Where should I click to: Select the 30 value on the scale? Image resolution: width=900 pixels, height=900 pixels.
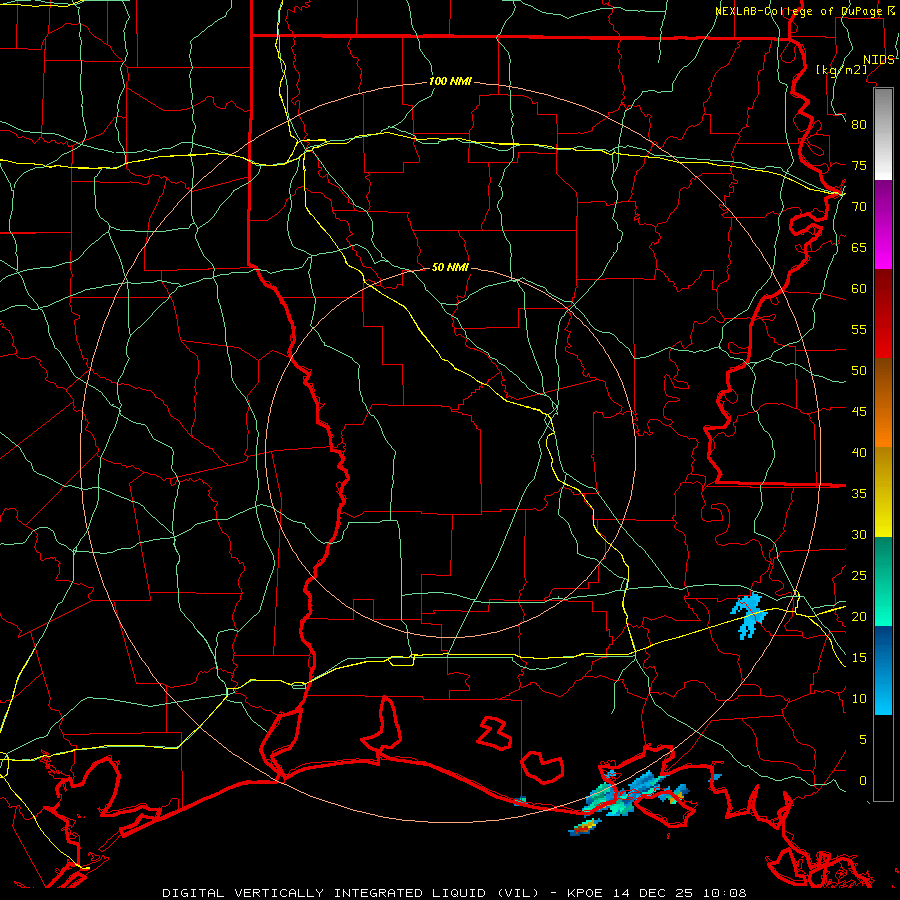859,534
